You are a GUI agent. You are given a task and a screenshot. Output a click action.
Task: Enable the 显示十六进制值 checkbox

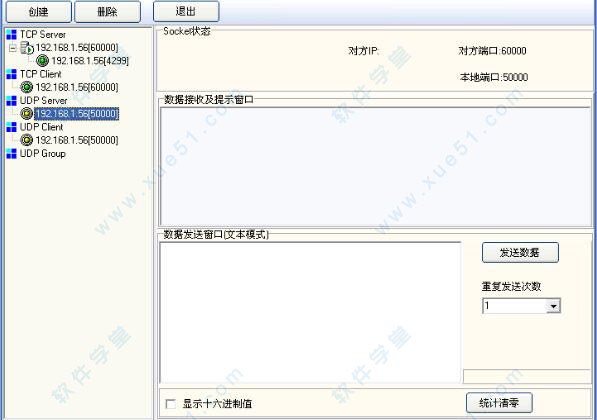171,404
